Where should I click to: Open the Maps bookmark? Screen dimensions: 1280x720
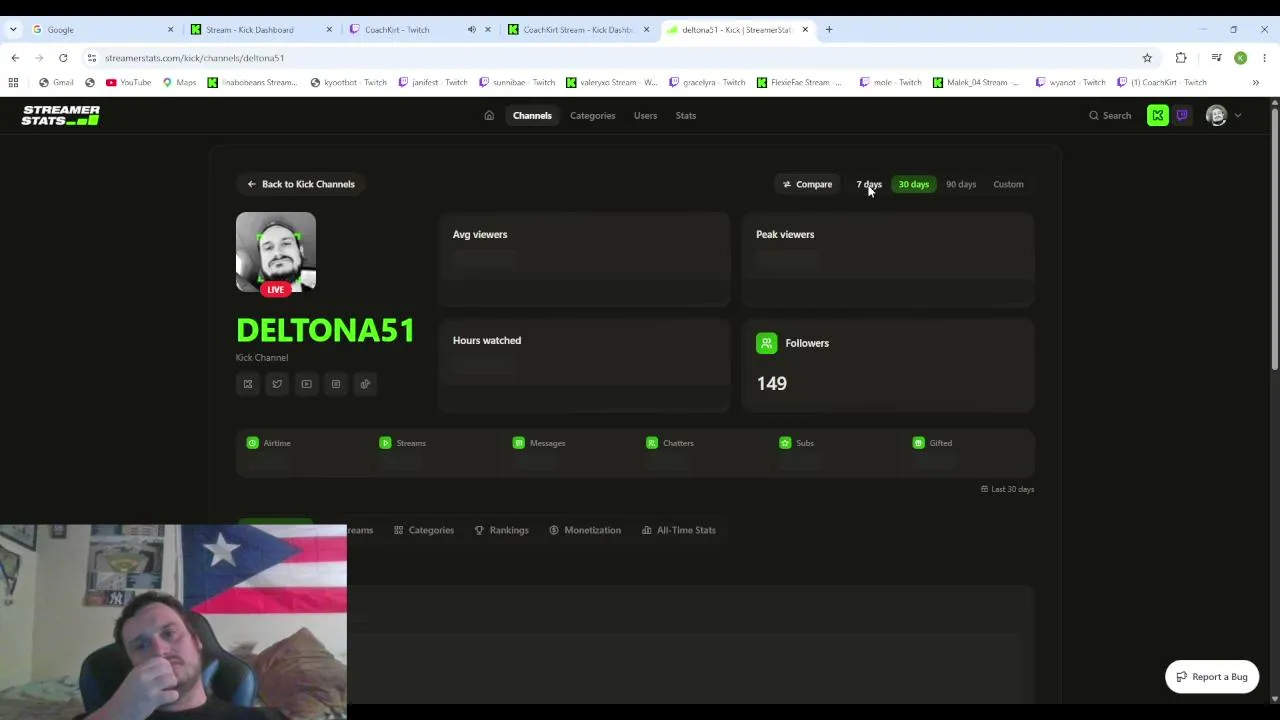click(180, 82)
